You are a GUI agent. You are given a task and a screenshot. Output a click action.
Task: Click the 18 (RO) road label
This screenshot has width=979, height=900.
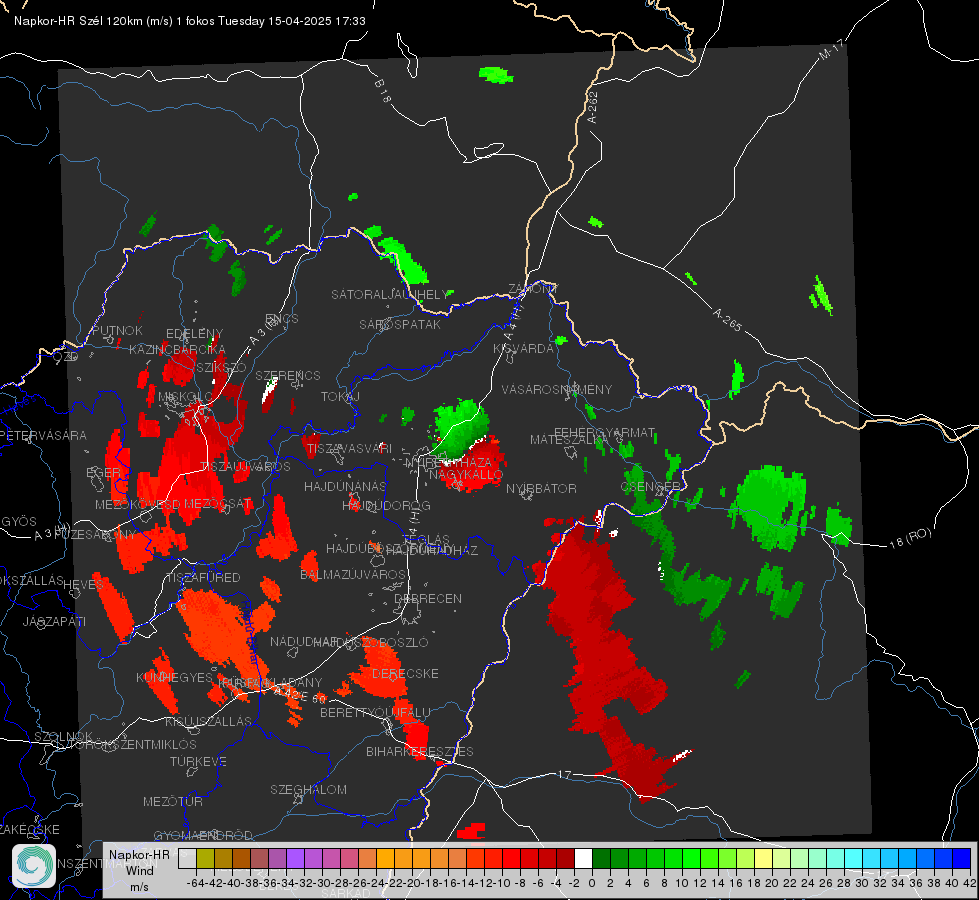(x=910, y=538)
